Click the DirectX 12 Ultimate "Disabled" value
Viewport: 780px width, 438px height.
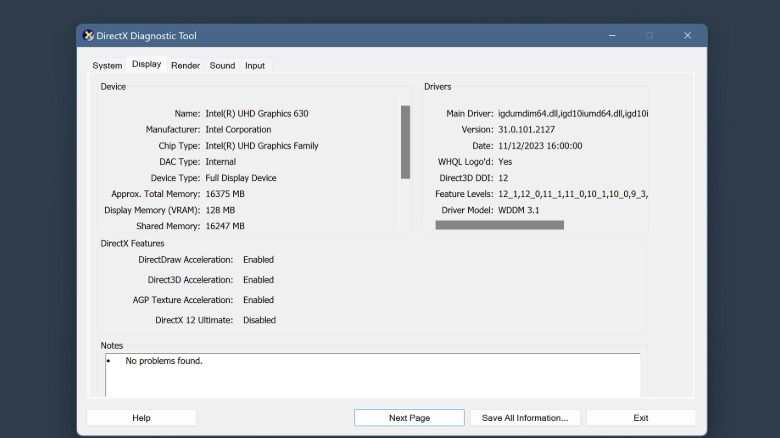pyautogui.click(x=259, y=320)
